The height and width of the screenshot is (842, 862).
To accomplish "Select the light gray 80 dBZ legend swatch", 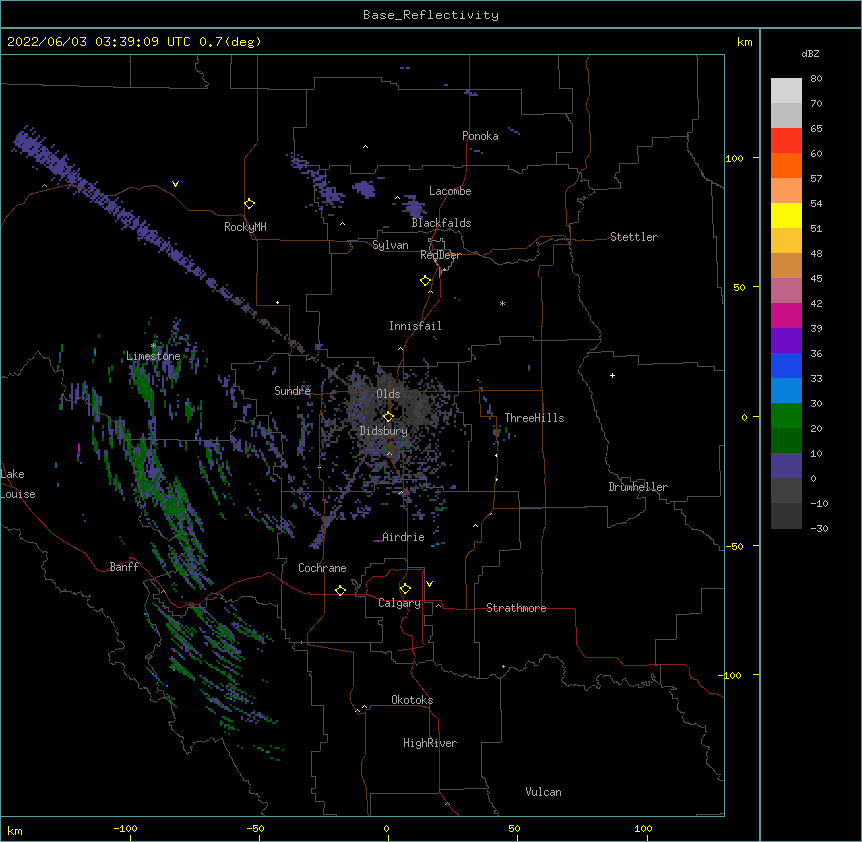I will (786, 90).
